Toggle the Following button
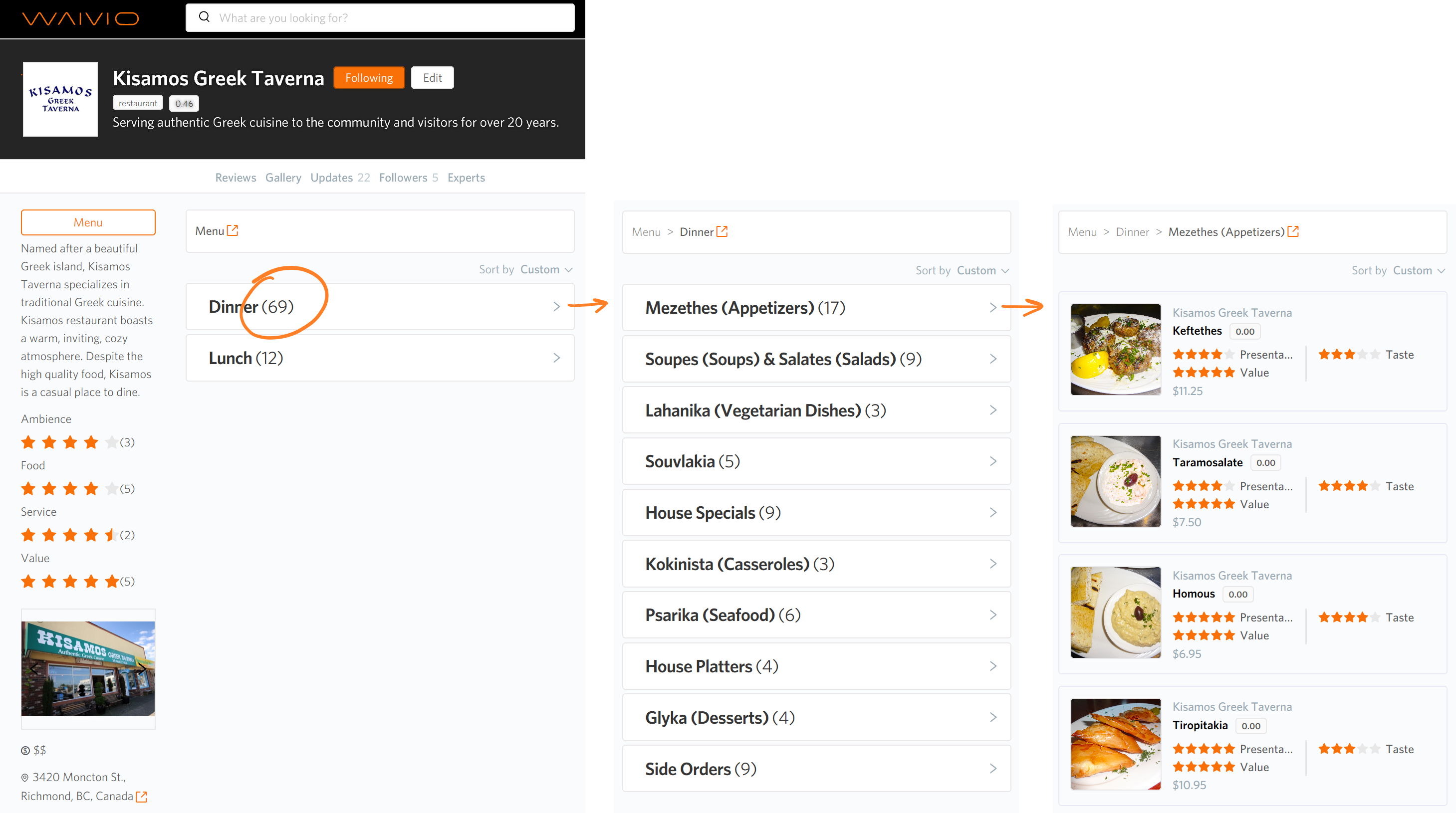 tap(369, 78)
